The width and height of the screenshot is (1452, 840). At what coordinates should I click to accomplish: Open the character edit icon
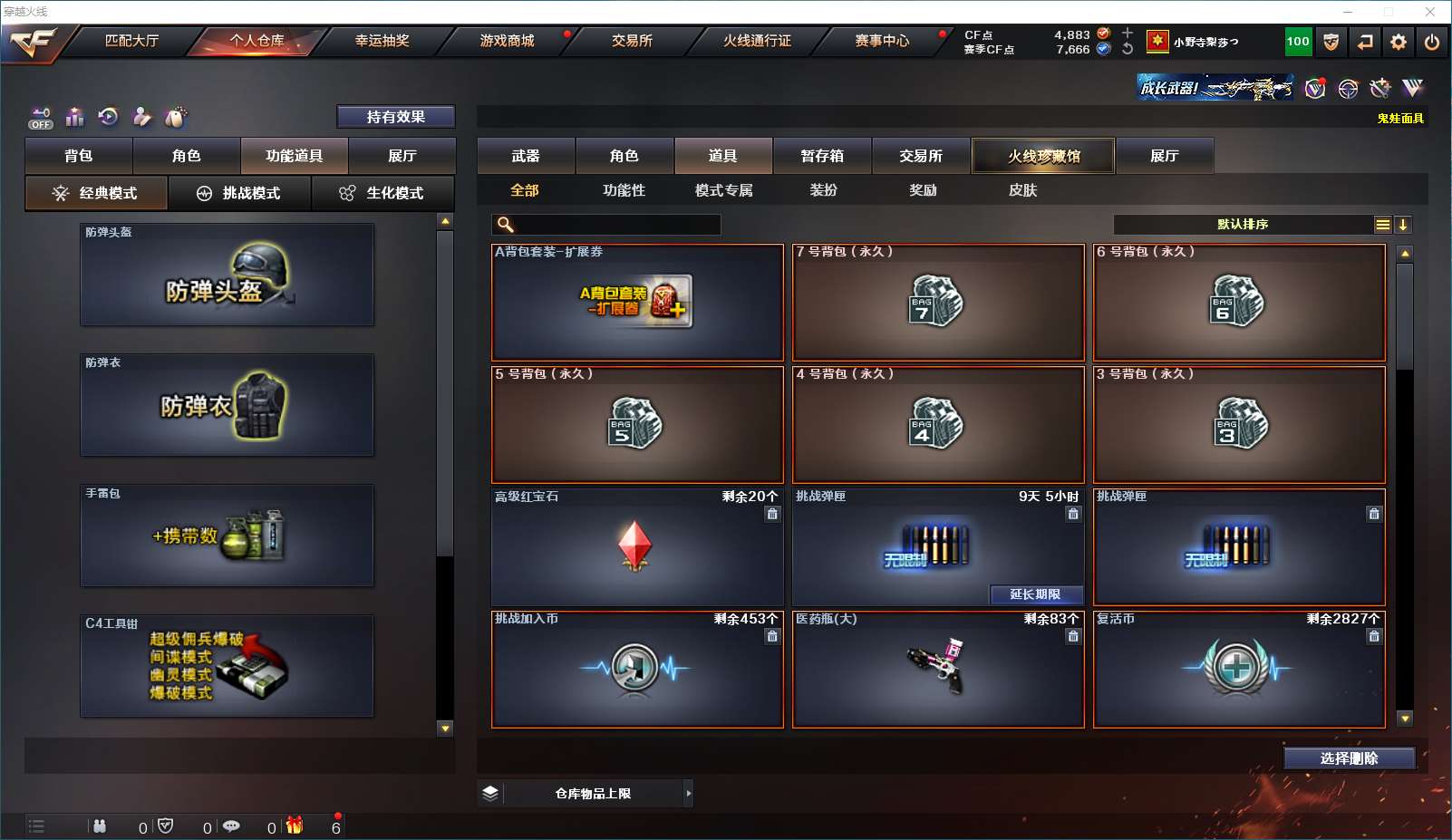142,116
